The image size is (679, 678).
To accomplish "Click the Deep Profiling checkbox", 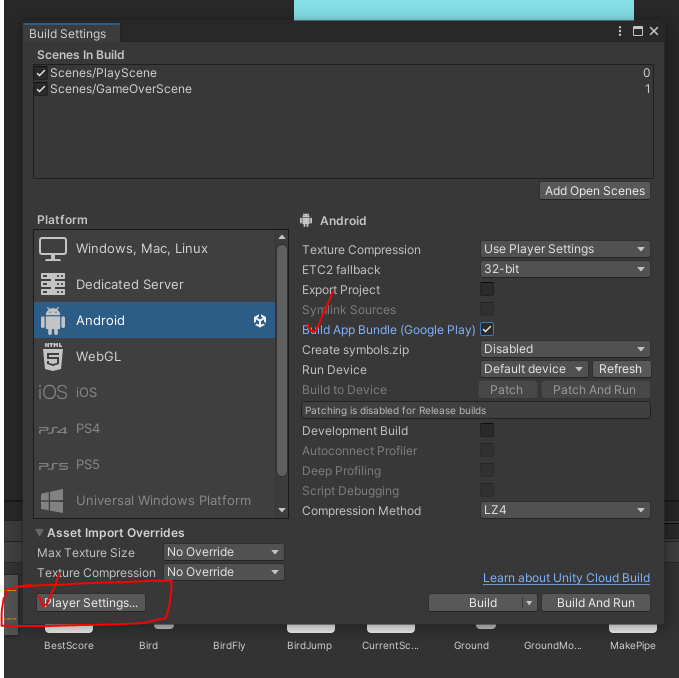I will [487, 470].
